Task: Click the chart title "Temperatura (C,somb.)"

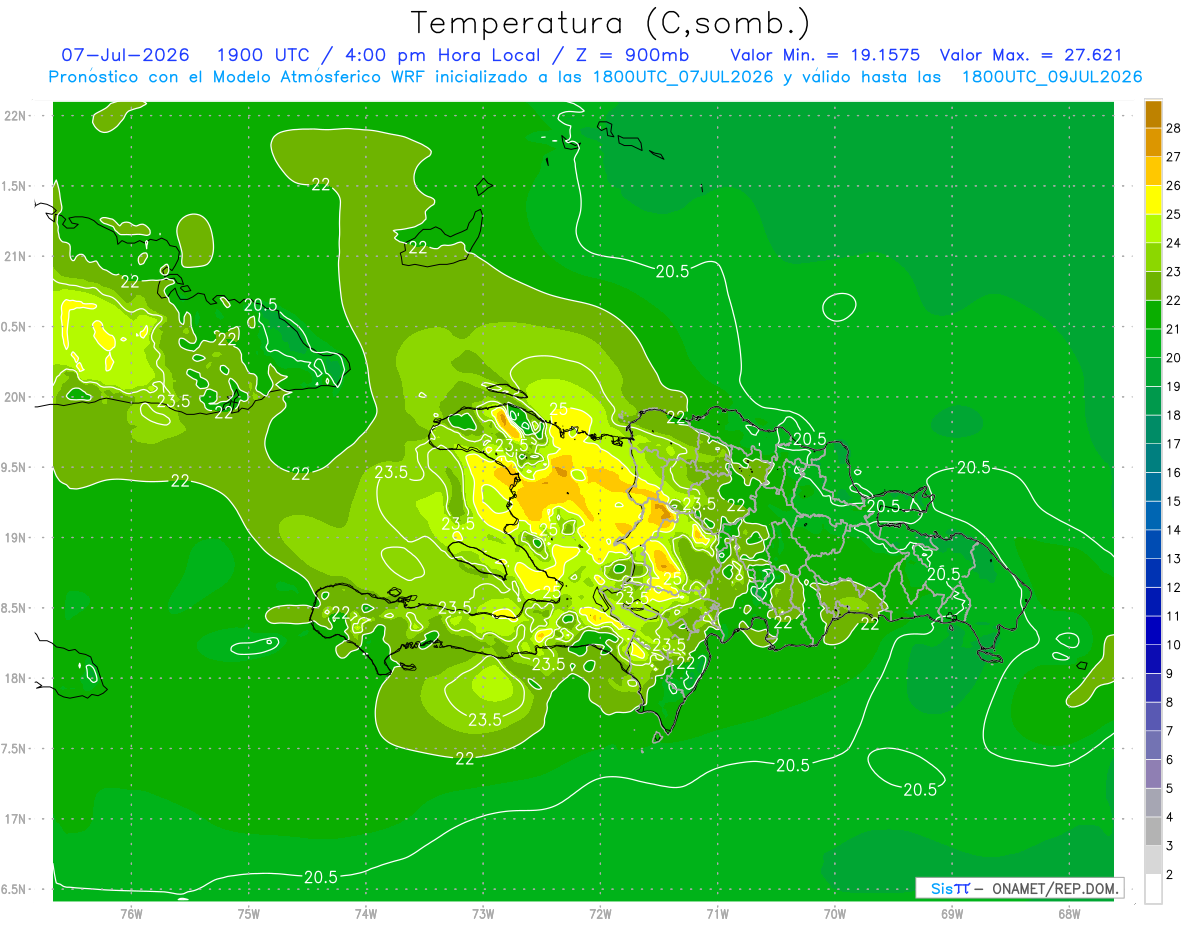Action: 611,23
